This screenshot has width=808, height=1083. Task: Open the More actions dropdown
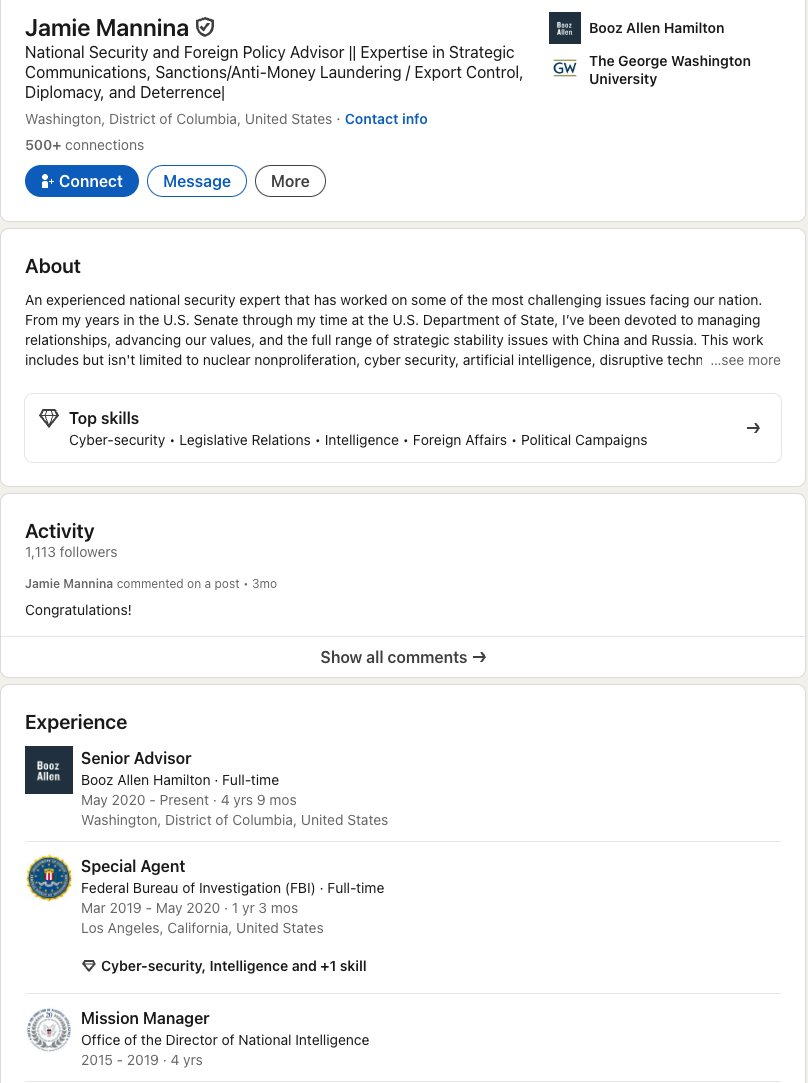pos(290,181)
